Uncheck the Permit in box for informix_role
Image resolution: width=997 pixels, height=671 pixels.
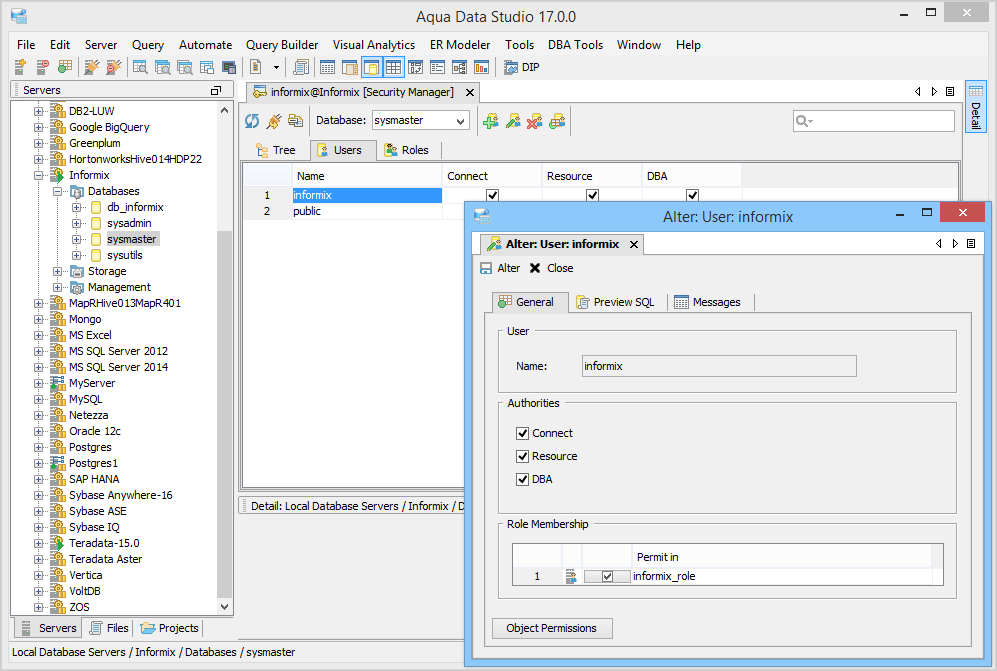tap(607, 576)
